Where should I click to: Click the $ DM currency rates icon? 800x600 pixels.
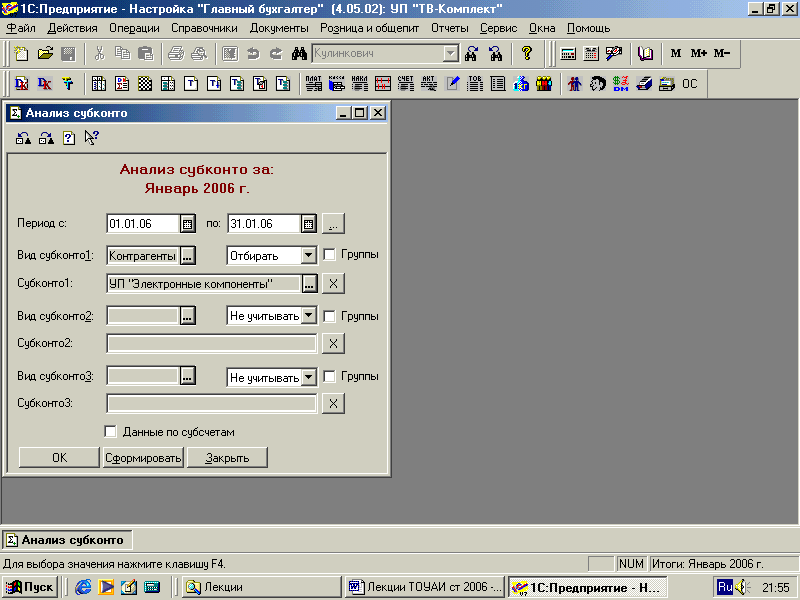pos(621,84)
